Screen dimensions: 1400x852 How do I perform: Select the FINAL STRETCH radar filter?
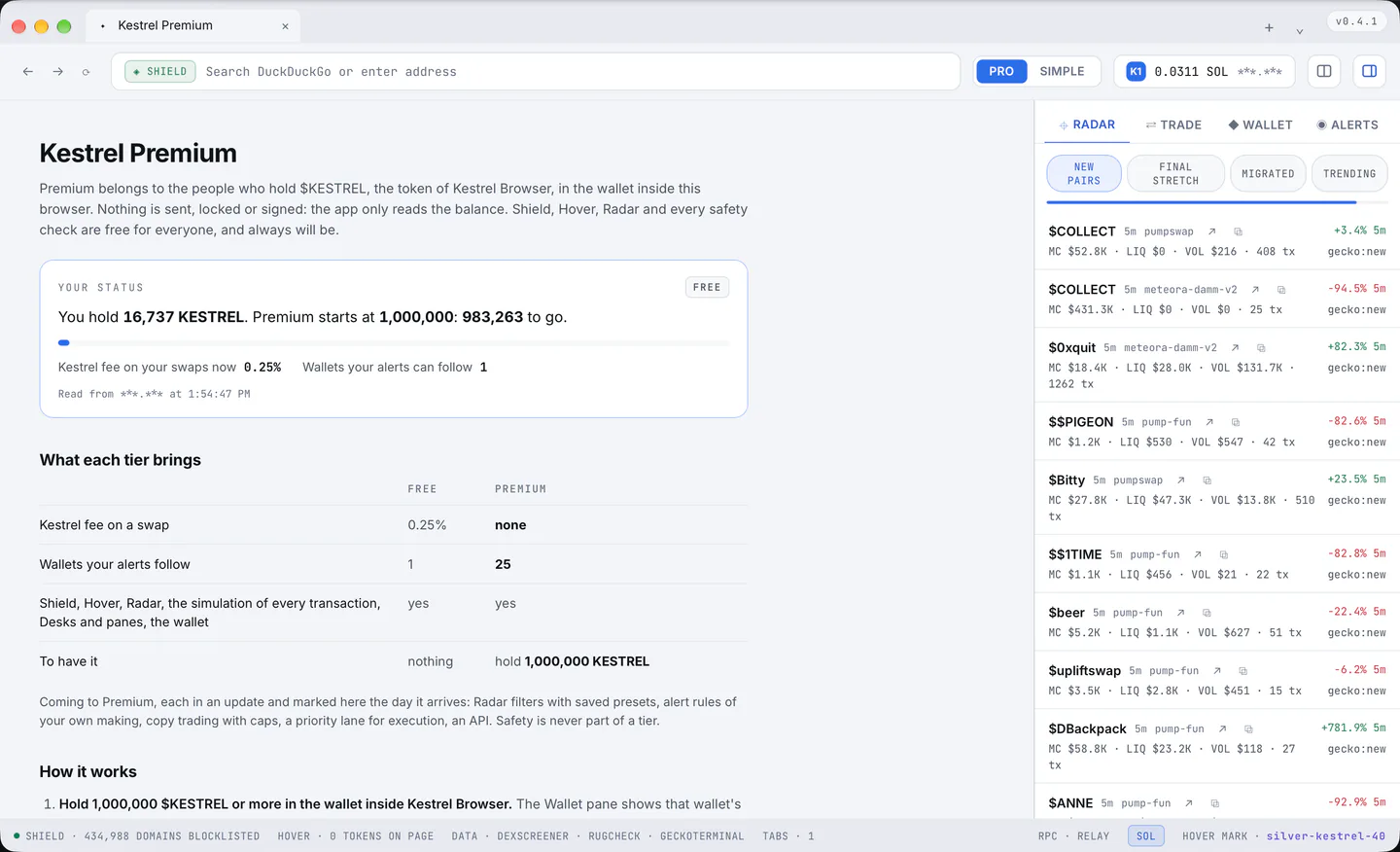(1175, 174)
